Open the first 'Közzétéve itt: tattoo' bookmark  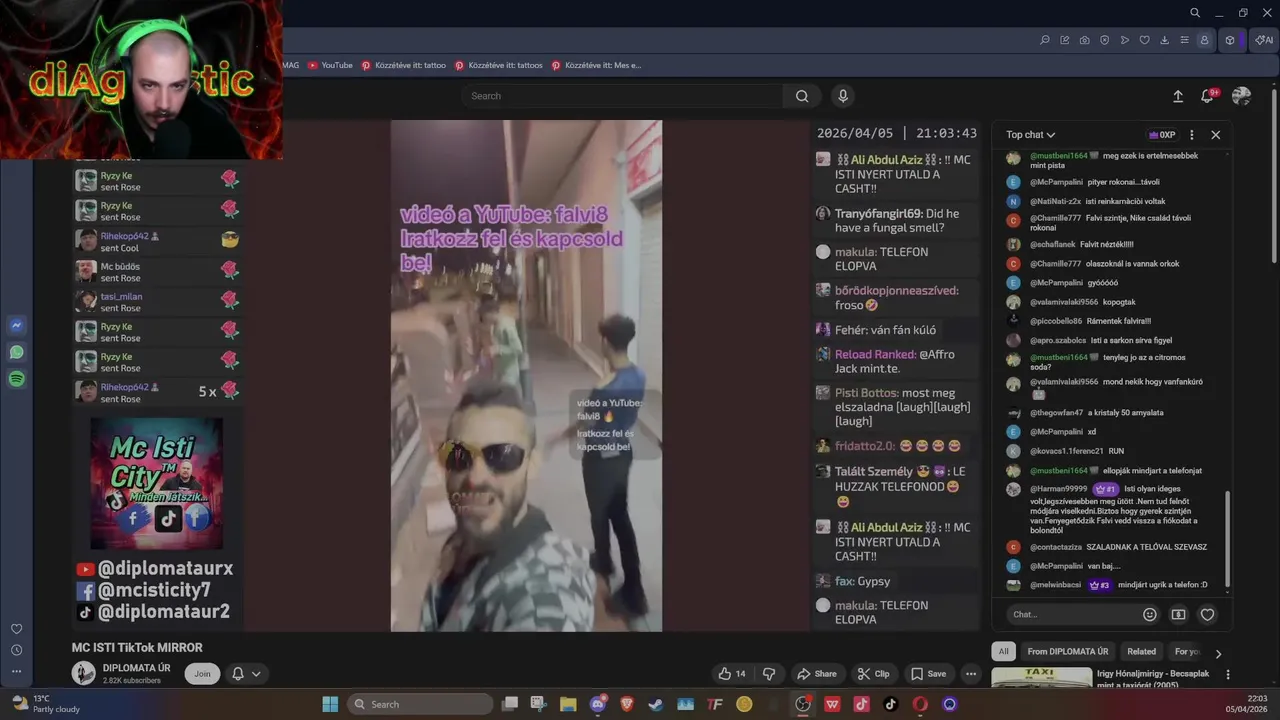pos(404,65)
